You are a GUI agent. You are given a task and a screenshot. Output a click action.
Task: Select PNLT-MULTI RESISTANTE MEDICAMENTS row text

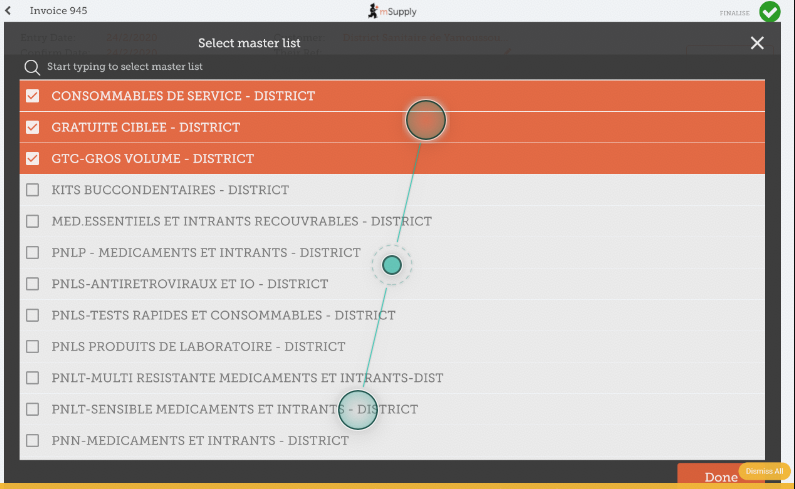click(x=247, y=378)
